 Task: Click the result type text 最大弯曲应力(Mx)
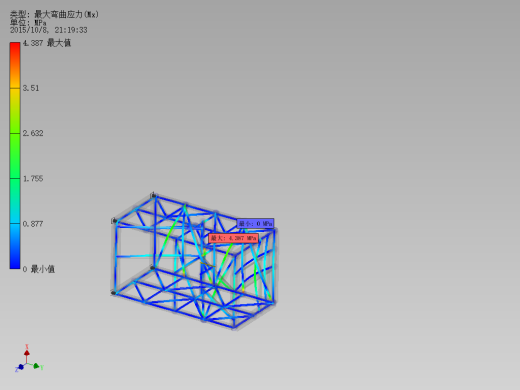tap(66, 14)
